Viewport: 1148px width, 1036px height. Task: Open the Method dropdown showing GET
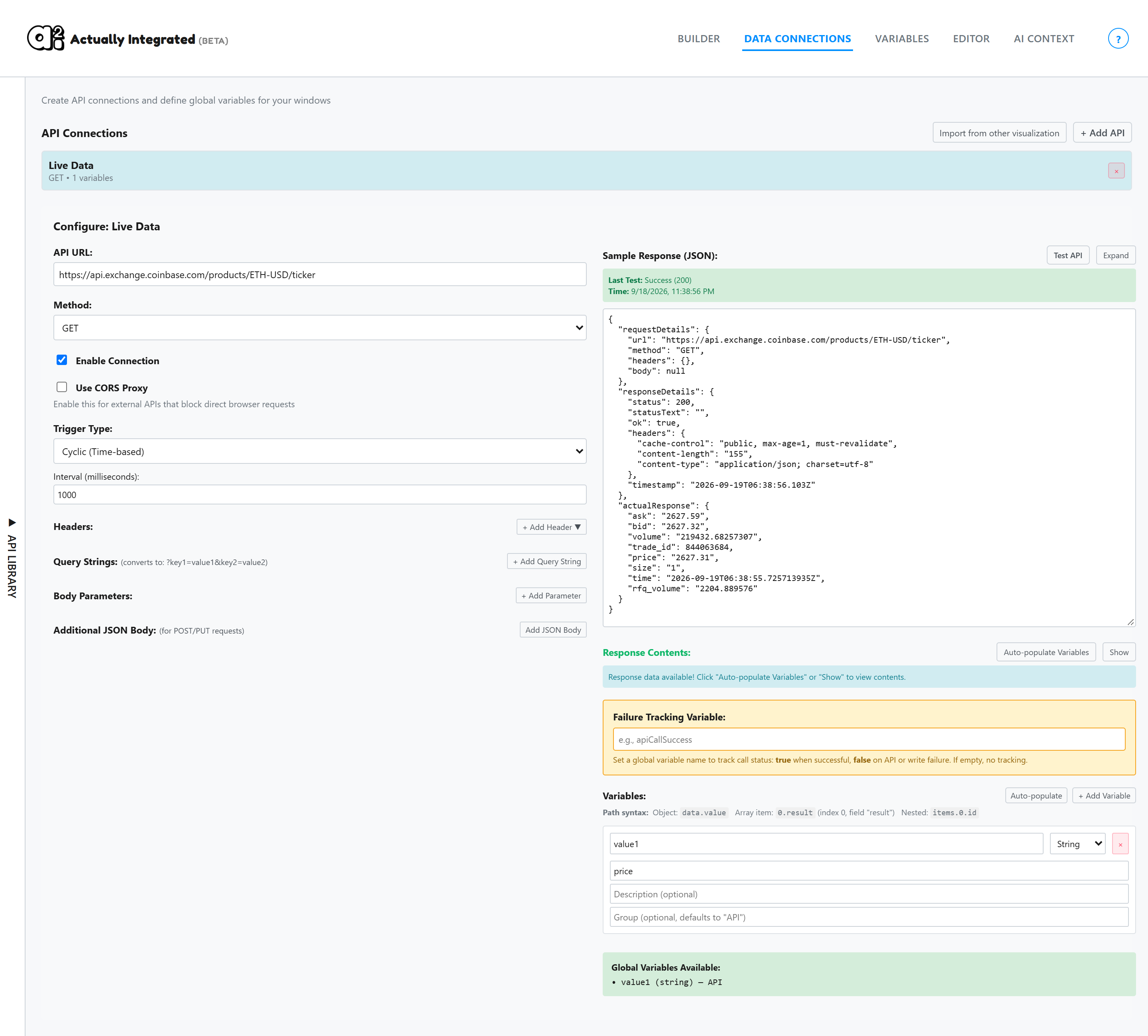[319, 328]
